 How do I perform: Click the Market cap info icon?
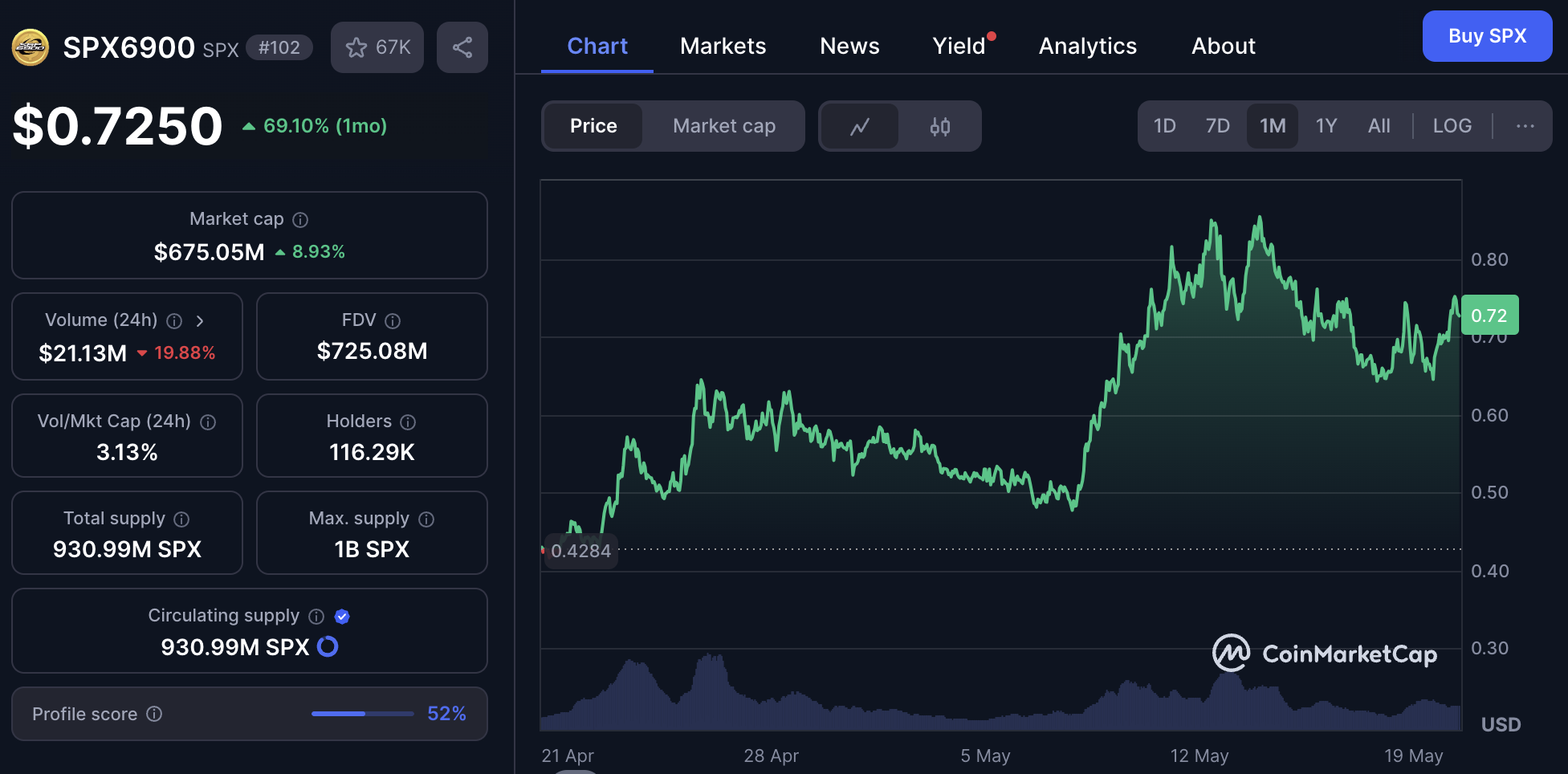tap(300, 218)
